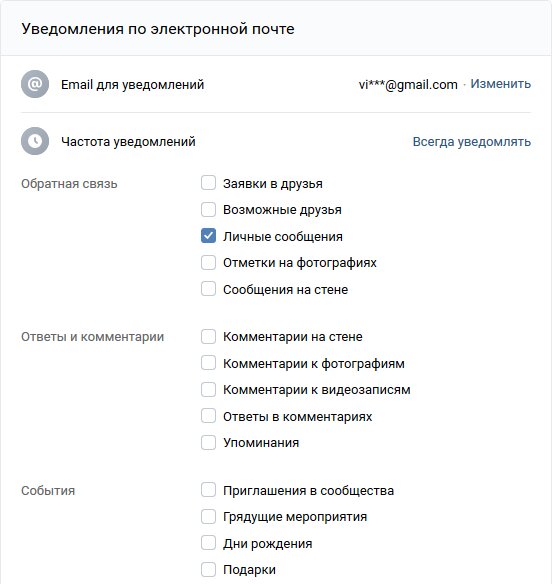Image resolution: width=553 pixels, height=584 pixels.
Task: Enable Приглашения в сообщества checkbox
Action: (208, 490)
